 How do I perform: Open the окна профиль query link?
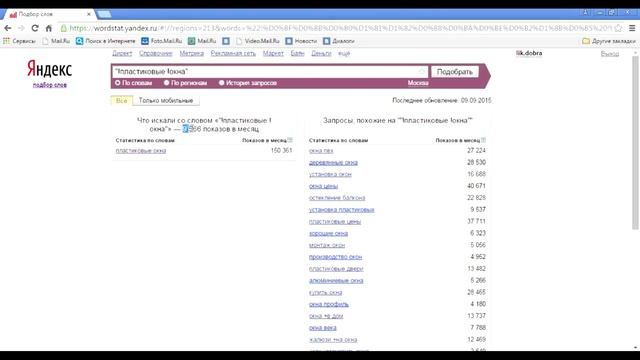(329, 304)
